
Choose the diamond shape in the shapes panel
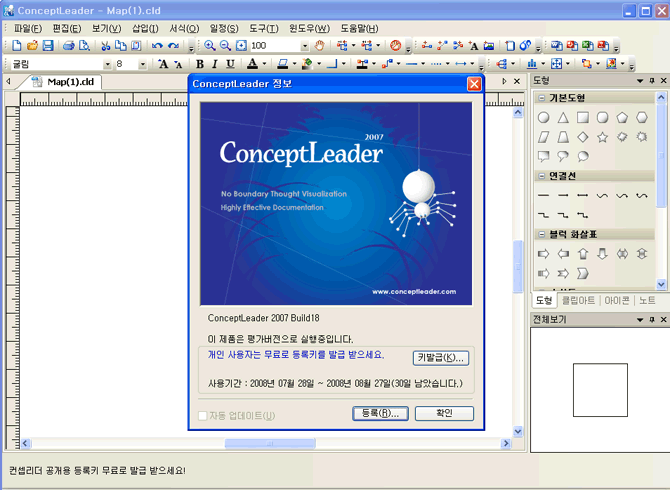pos(583,137)
